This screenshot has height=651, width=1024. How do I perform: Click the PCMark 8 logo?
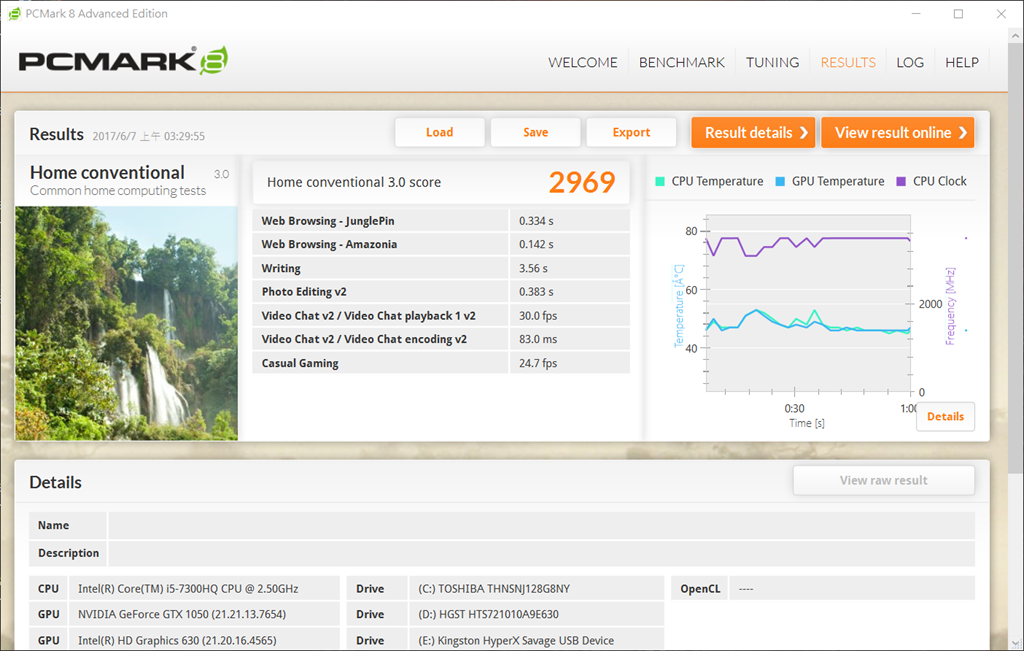(123, 61)
